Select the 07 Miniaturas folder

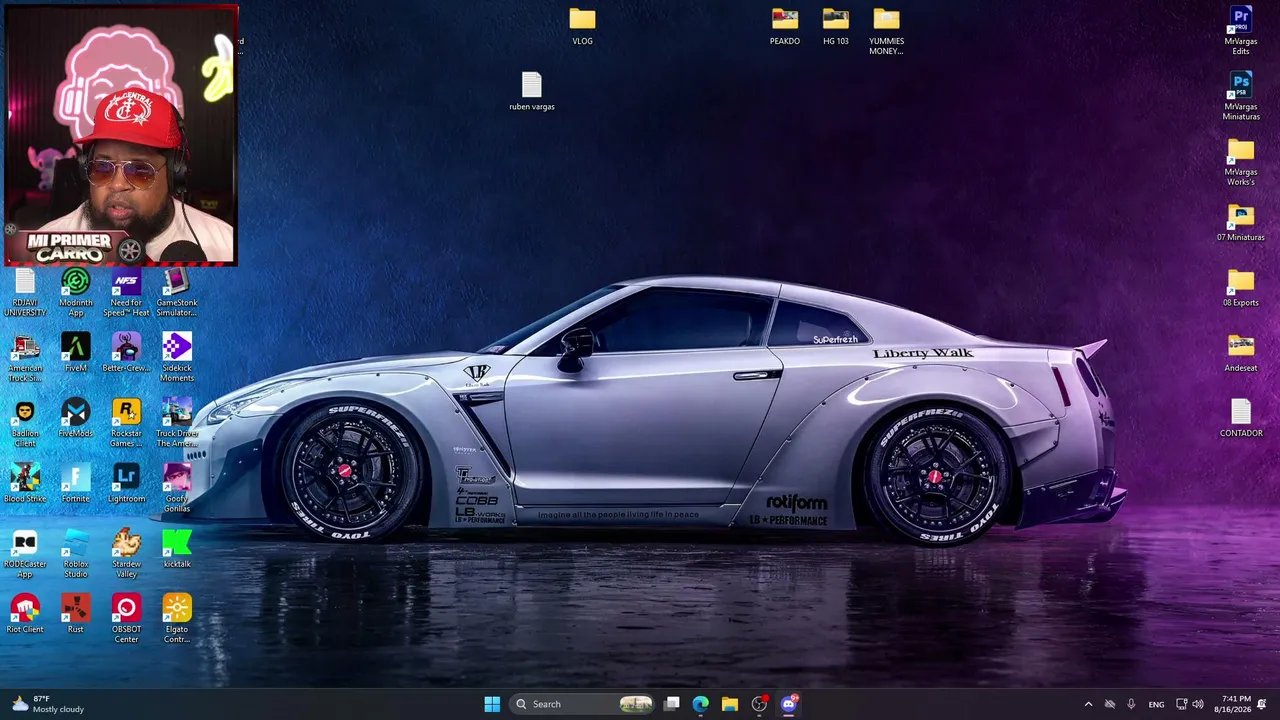tap(1241, 222)
